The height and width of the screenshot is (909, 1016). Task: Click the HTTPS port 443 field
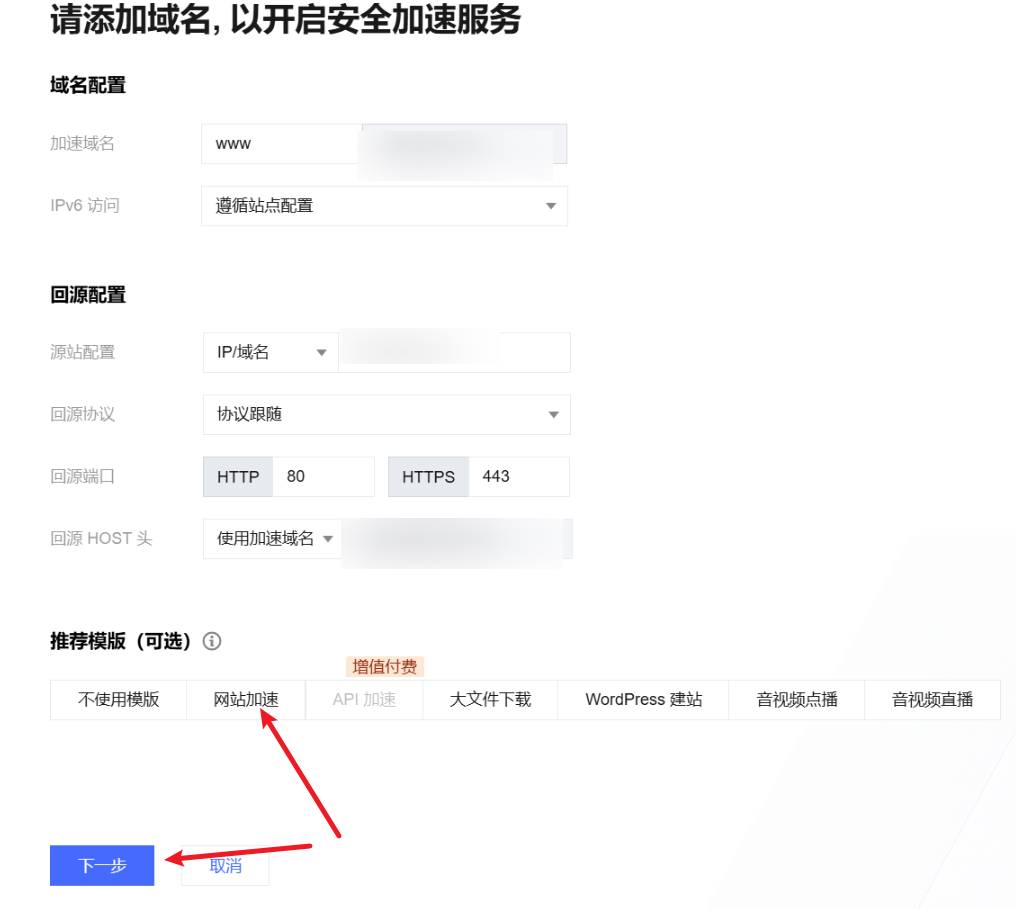point(519,477)
